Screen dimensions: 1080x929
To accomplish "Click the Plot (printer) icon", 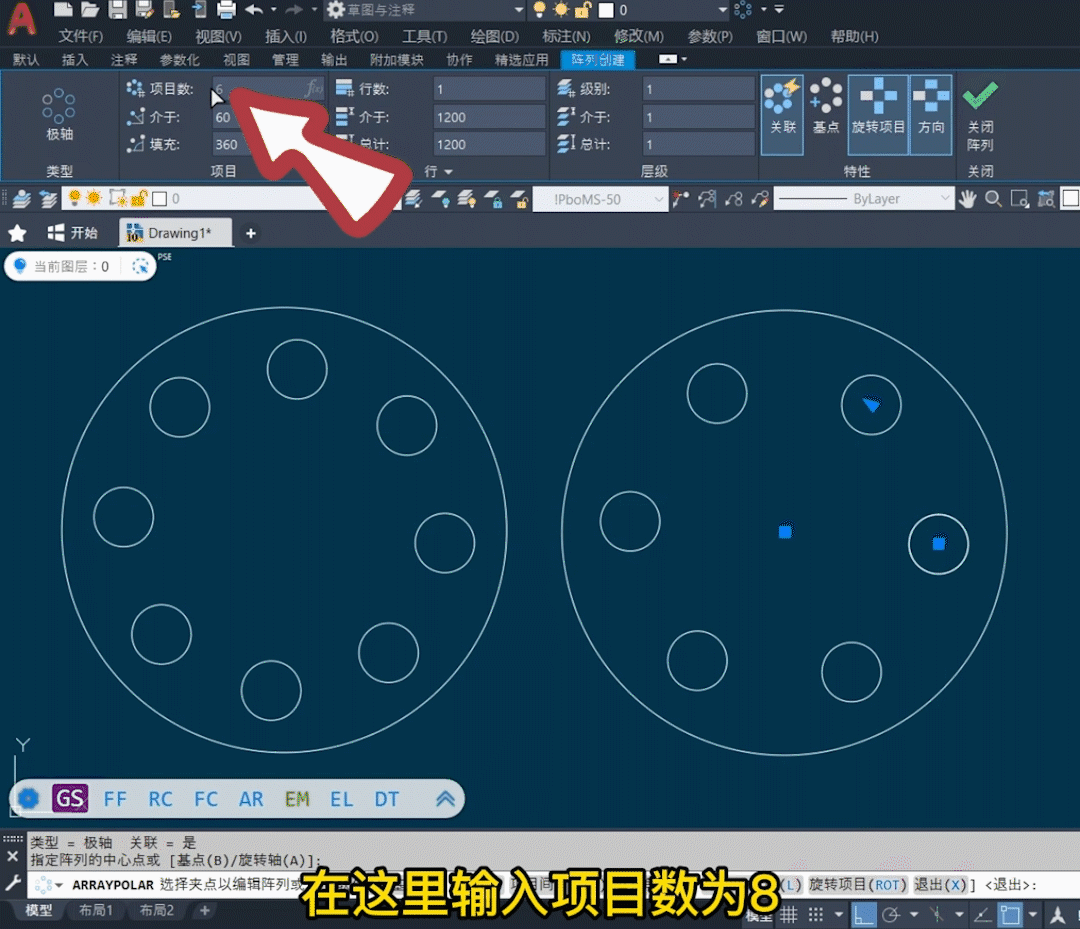I will pos(226,9).
